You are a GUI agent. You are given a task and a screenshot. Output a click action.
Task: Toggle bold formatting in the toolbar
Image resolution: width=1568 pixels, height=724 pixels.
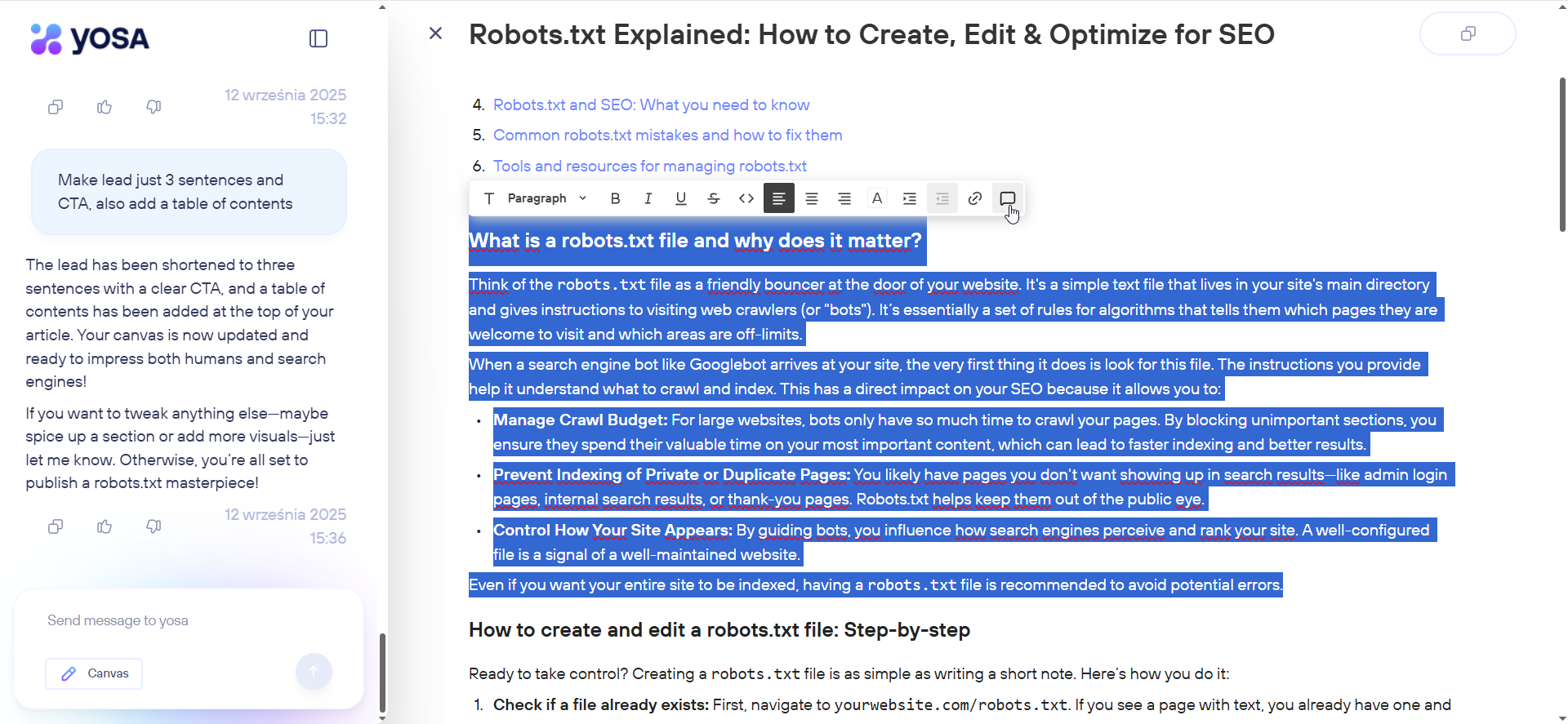click(x=616, y=198)
